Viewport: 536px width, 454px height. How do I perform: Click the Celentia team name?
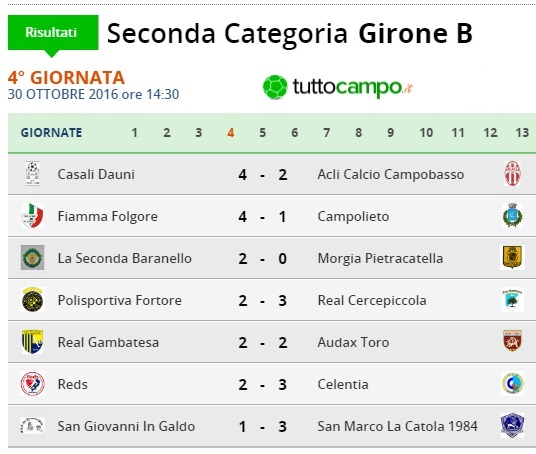point(343,384)
